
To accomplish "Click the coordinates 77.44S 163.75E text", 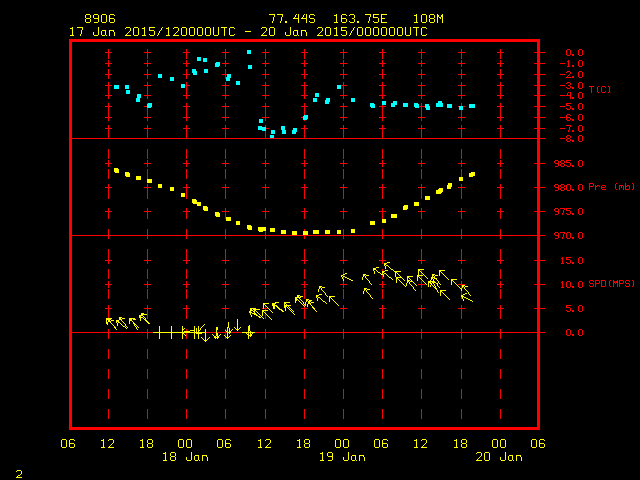I will tap(328, 19).
